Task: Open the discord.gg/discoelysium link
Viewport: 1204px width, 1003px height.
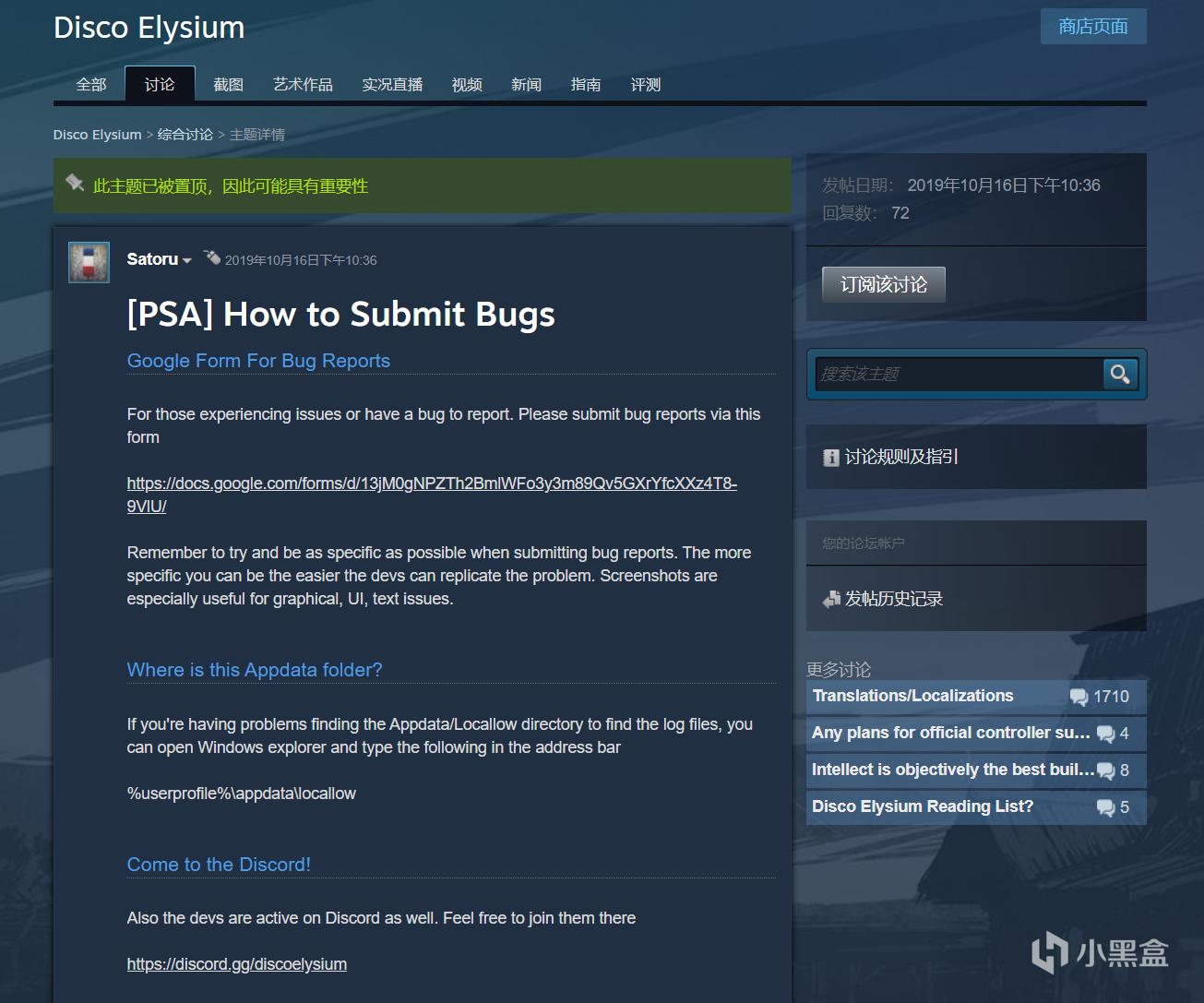Action: coord(237,964)
